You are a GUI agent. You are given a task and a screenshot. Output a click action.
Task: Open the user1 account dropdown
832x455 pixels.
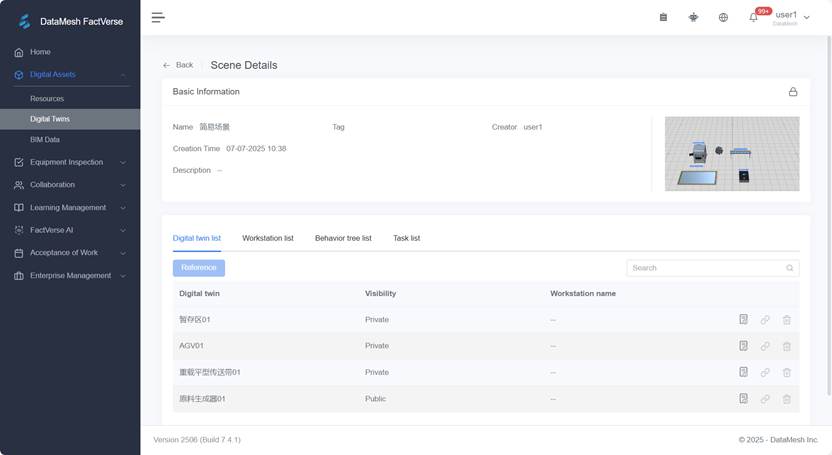(792, 17)
